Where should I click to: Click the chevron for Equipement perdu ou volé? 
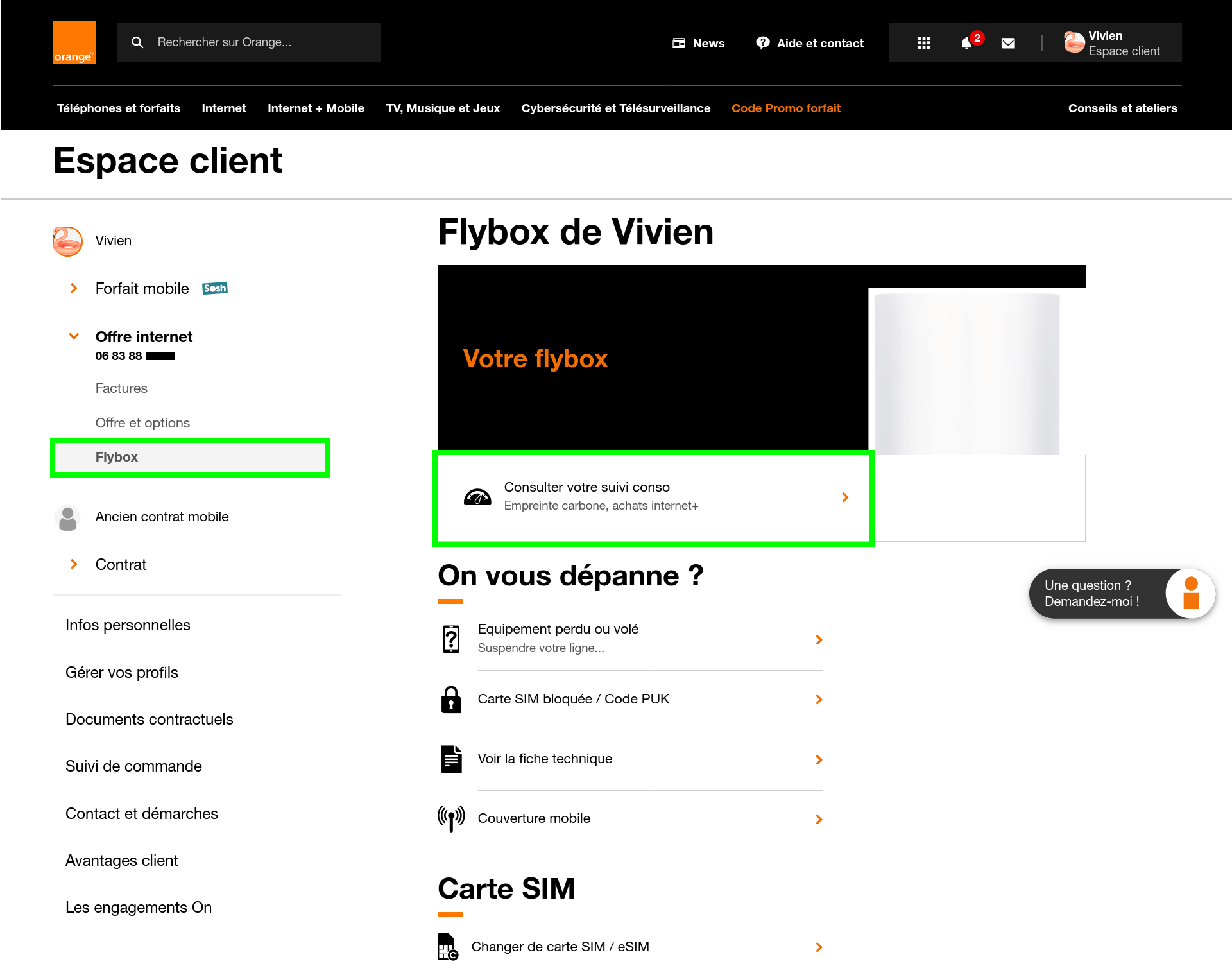point(819,639)
